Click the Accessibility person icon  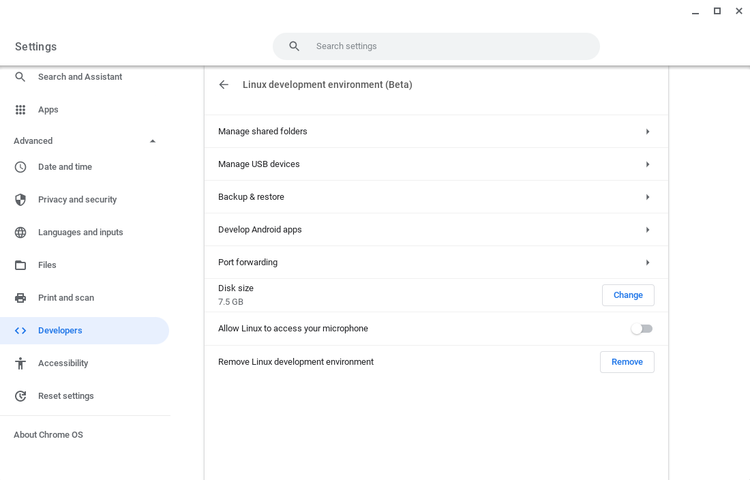20,363
